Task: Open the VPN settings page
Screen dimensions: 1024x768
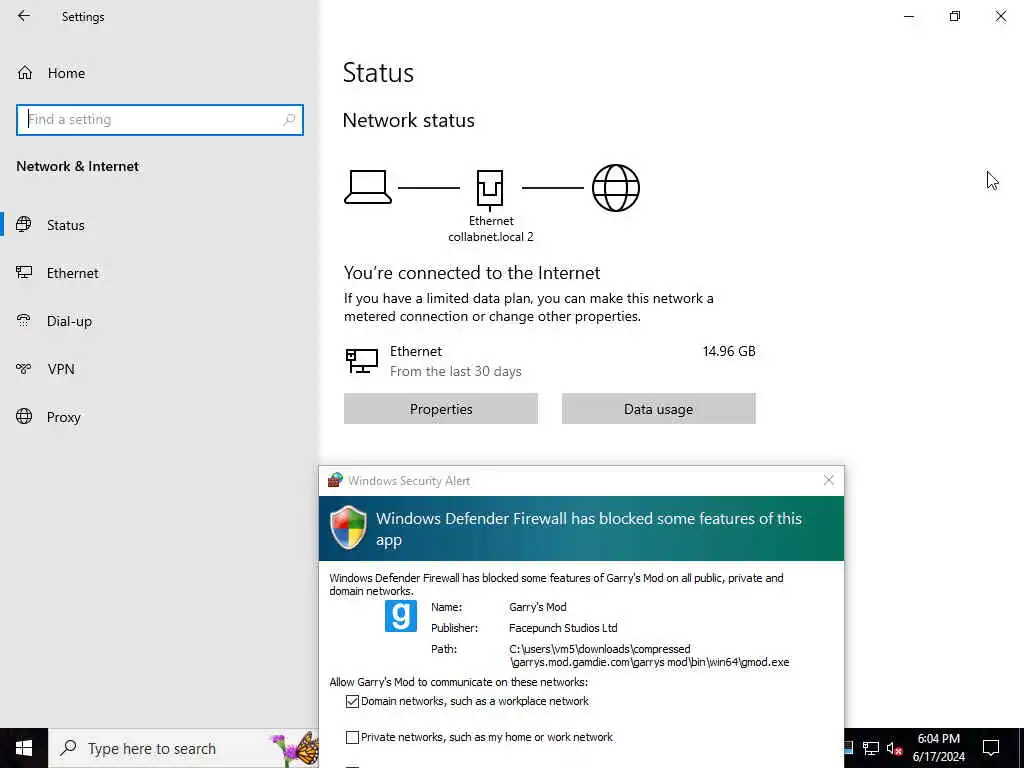Action: pos(160,369)
